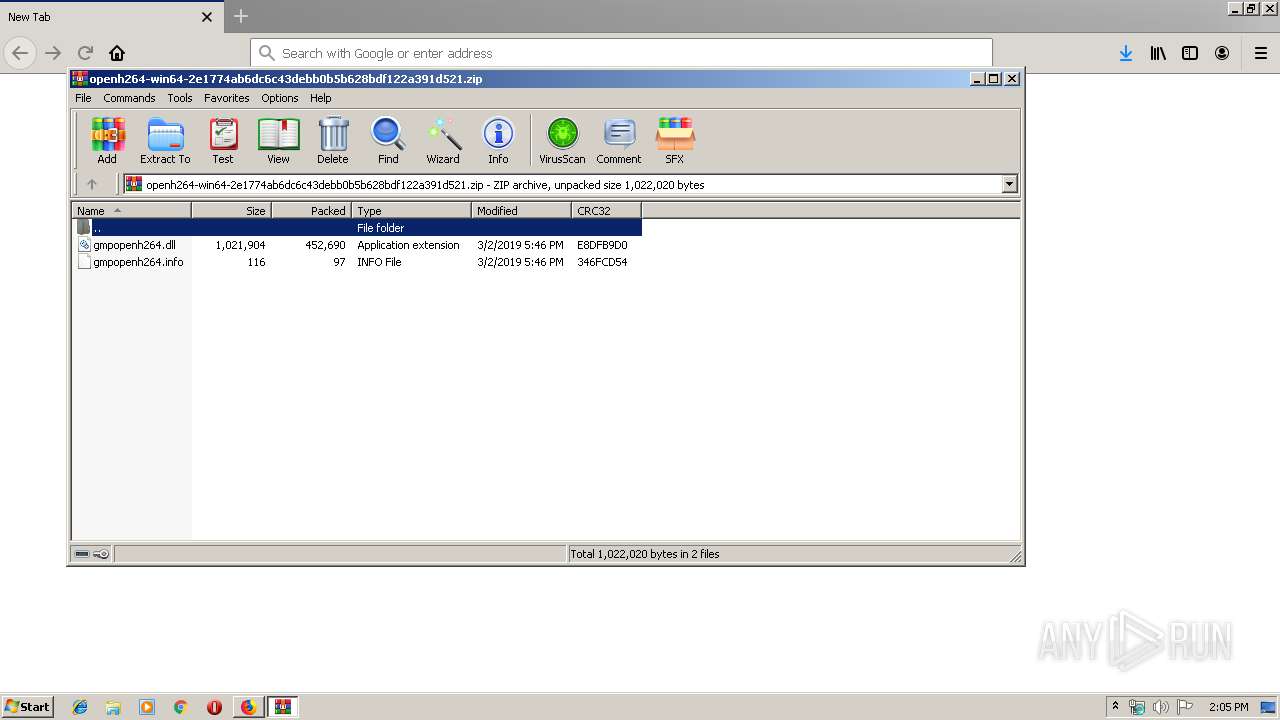Show hidden tray icons arrow
Screen dimensions: 1280x720
[x=1115, y=706]
